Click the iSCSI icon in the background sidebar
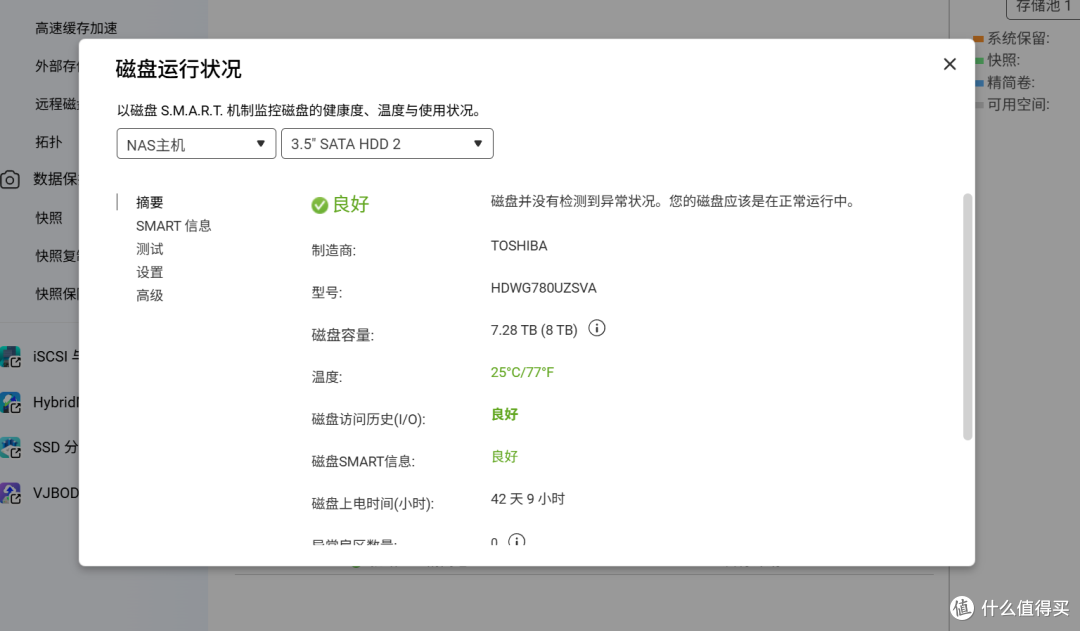 pos(10,357)
